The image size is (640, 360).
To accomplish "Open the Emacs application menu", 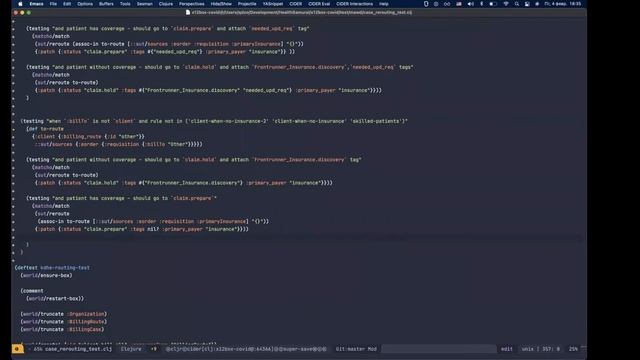I will (x=36, y=4).
